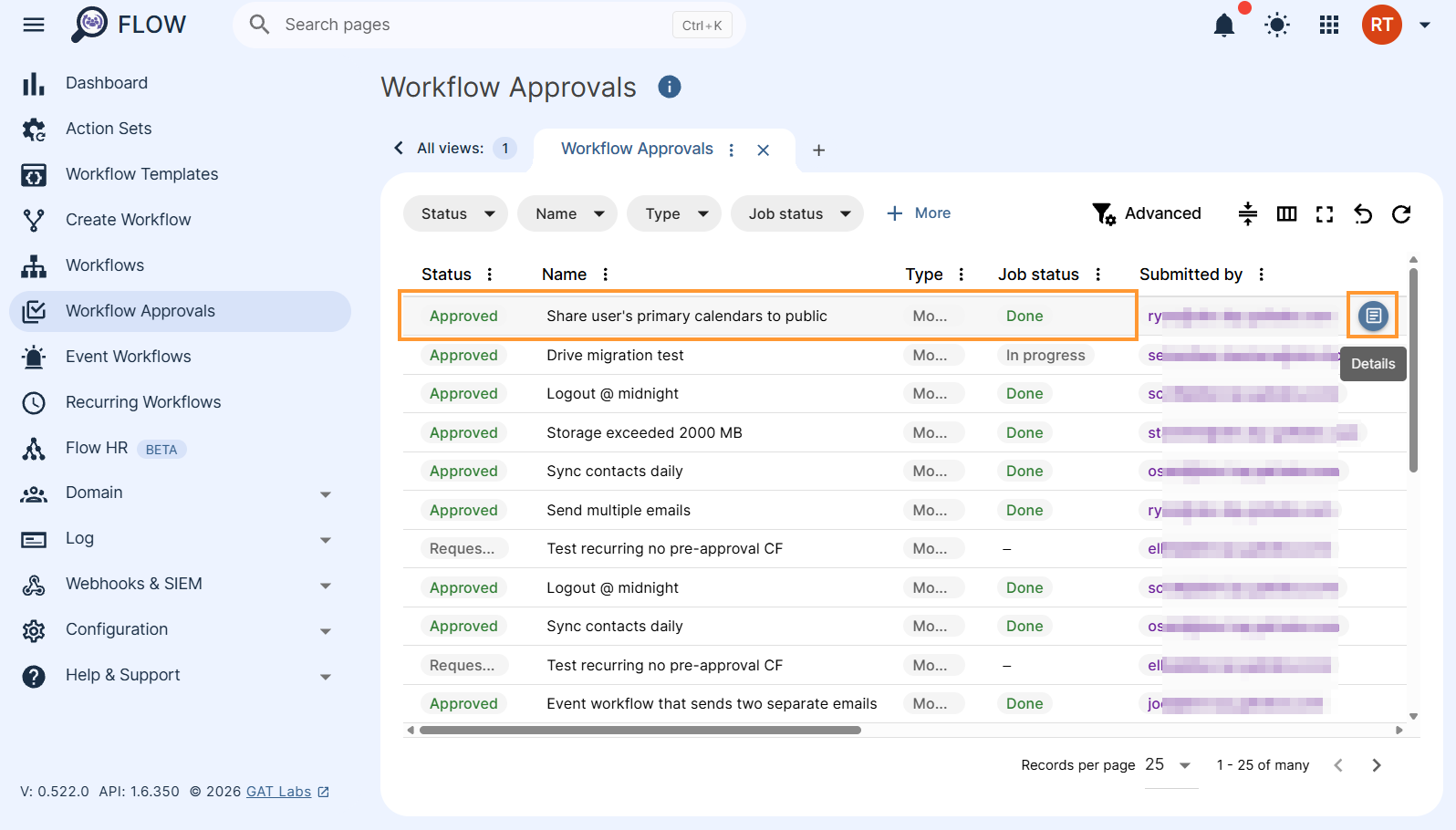The height and width of the screenshot is (830, 1456).
Task: Collapse All views with back chevron
Action: (399, 148)
